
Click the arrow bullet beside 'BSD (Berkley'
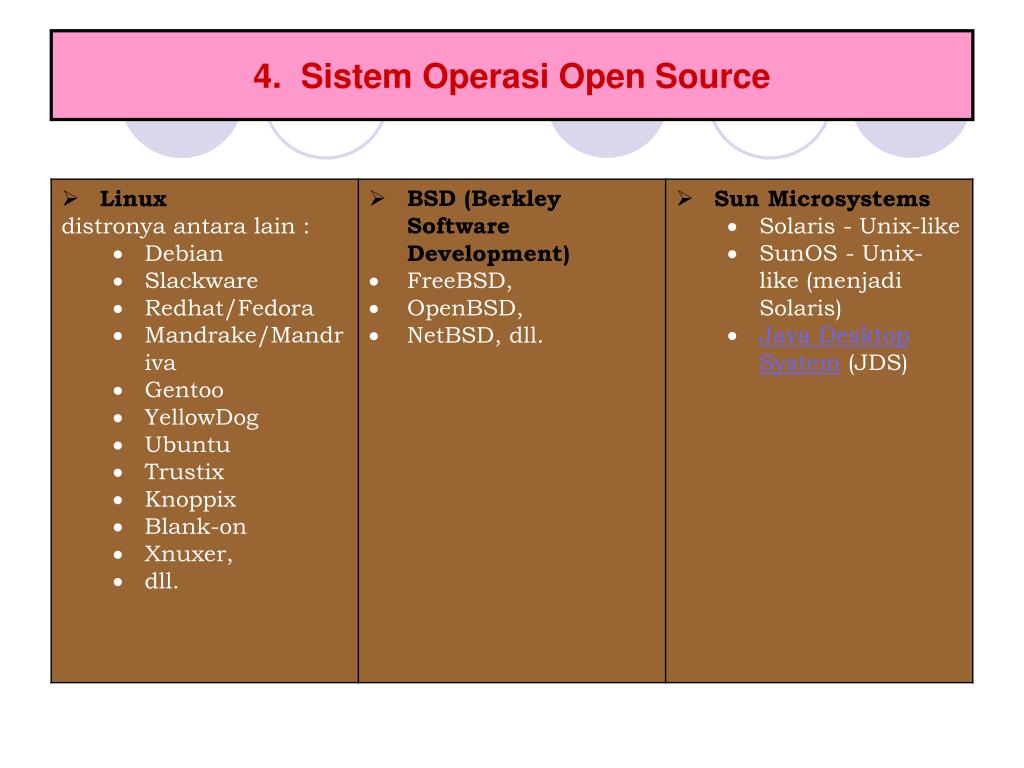377,198
